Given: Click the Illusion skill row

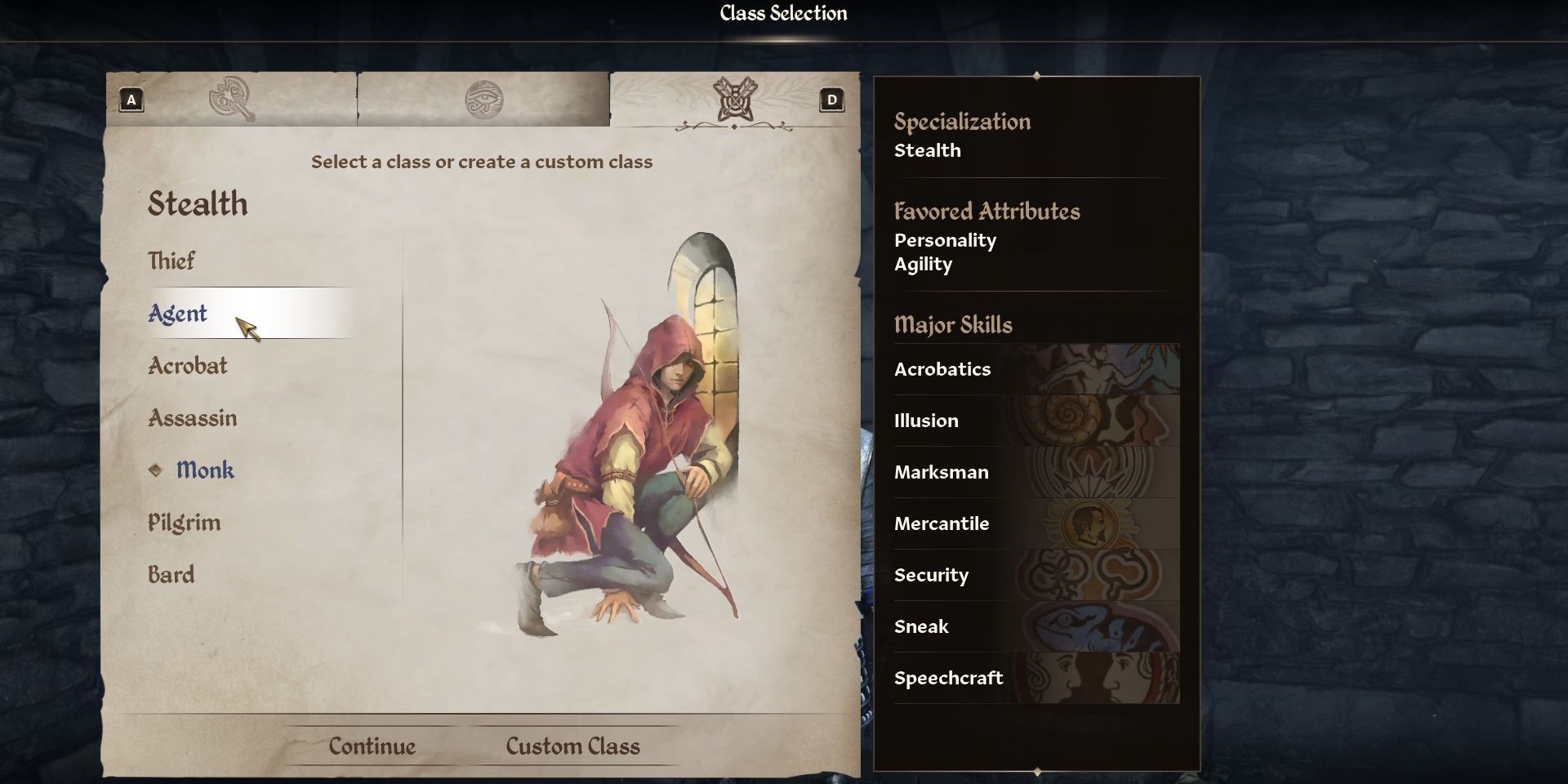Looking at the screenshot, I should (x=1036, y=421).
